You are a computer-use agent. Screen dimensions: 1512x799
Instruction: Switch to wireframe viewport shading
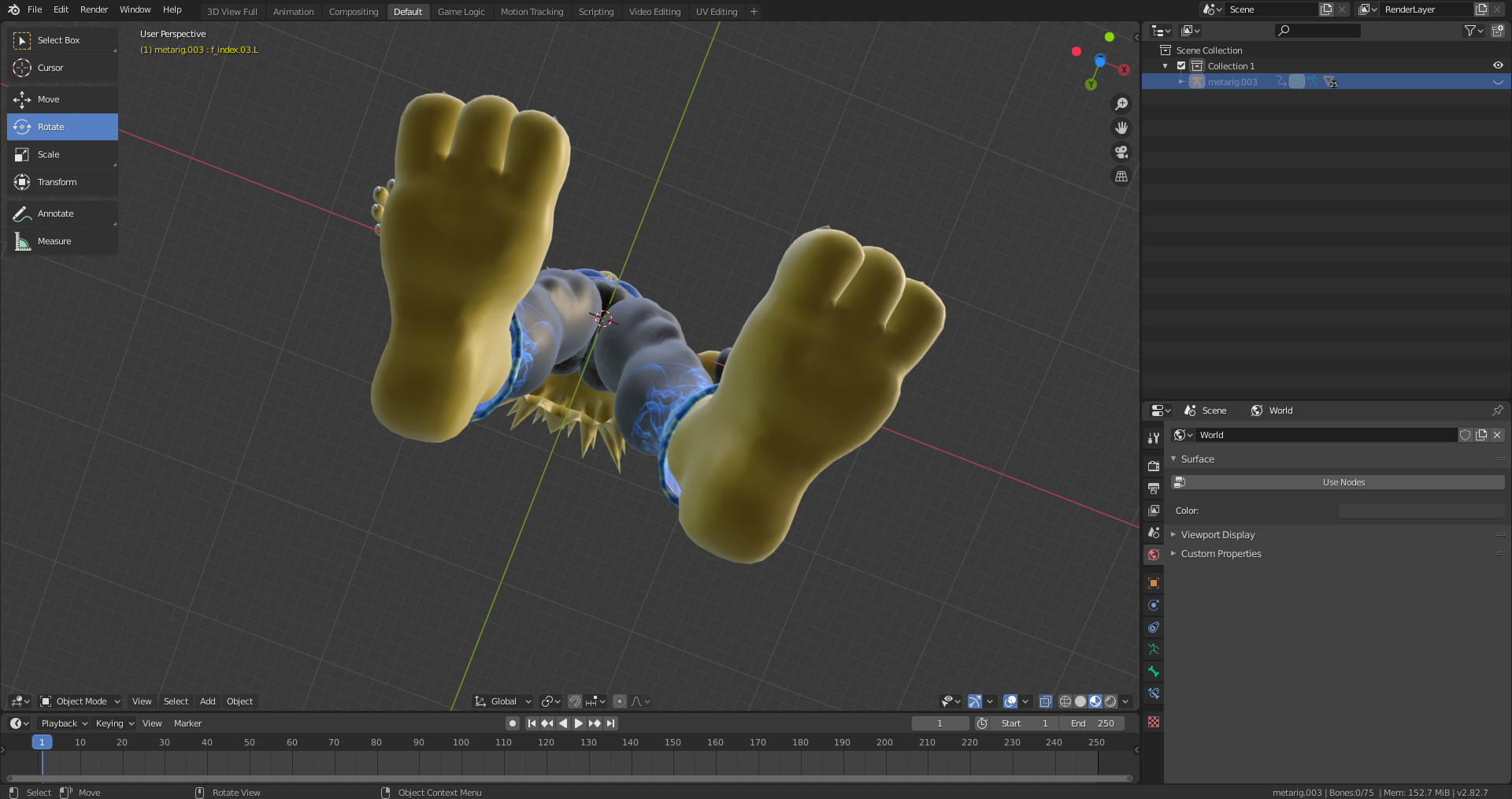(x=1065, y=701)
